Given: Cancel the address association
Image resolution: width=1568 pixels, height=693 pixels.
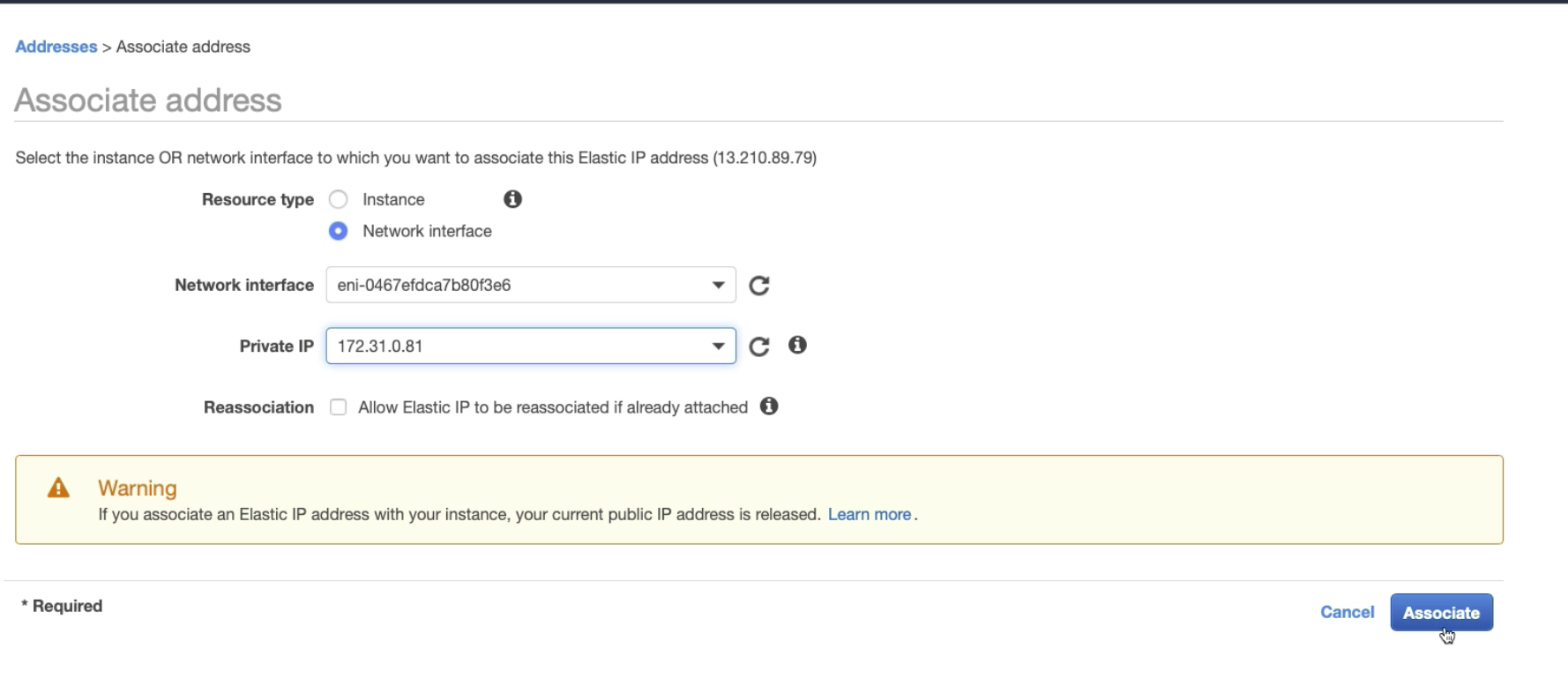Looking at the screenshot, I should click(1347, 612).
